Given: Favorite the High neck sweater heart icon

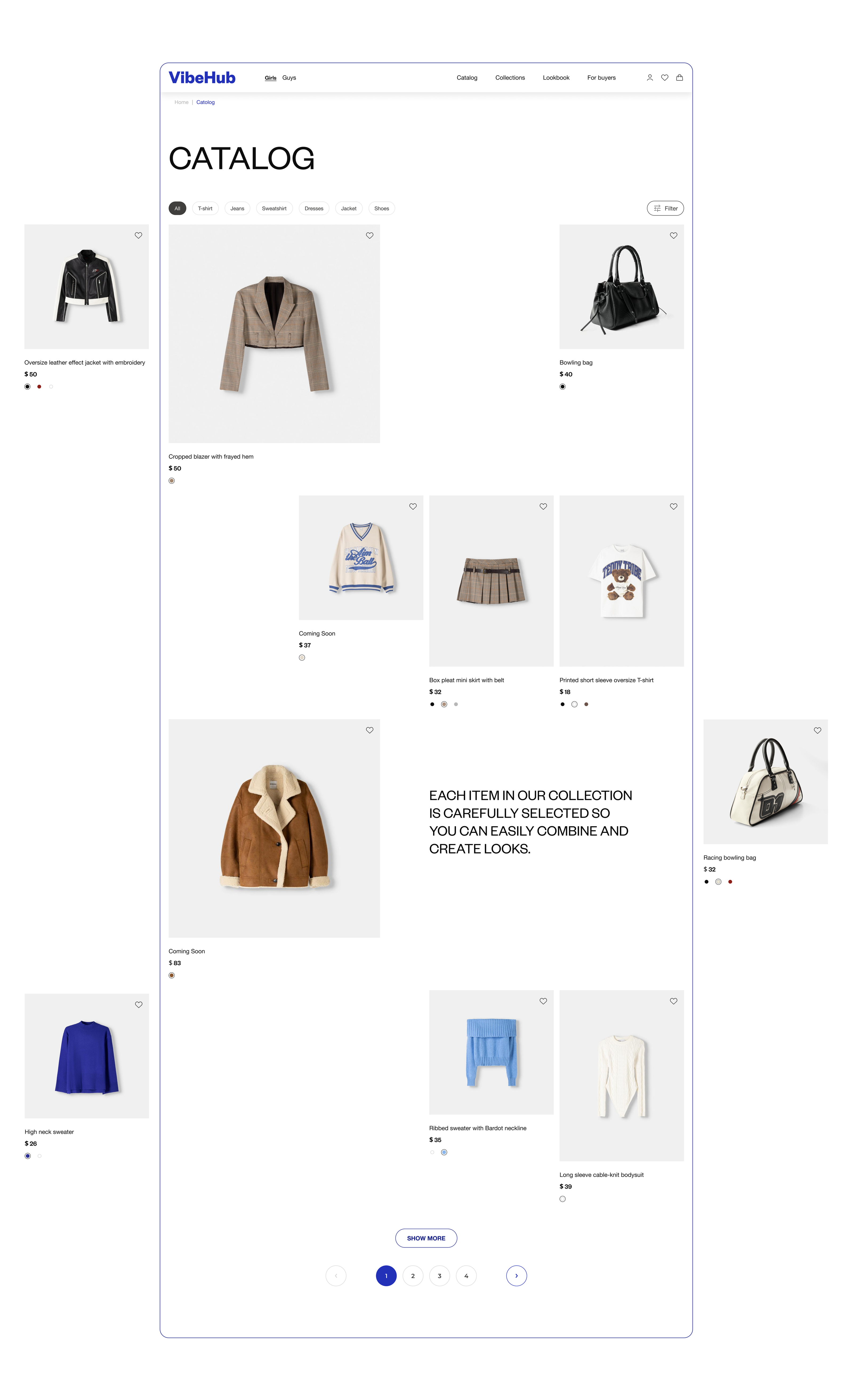Looking at the screenshot, I should click(139, 1005).
